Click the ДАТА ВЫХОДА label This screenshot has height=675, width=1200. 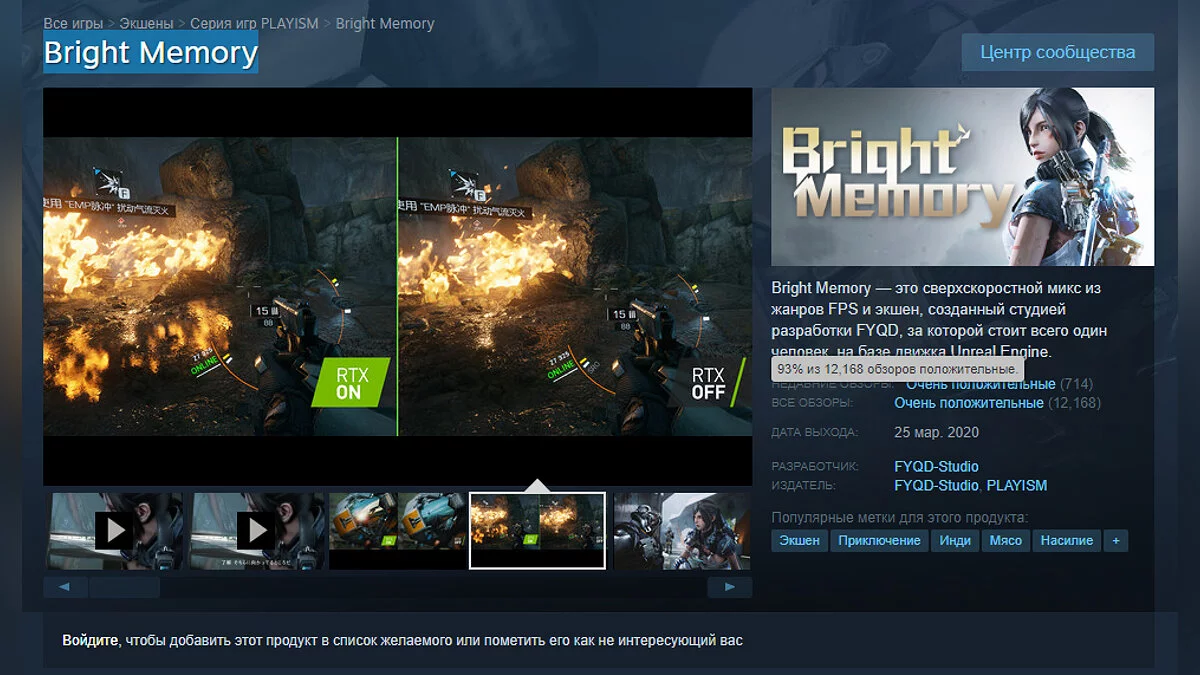pyautogui.click(x=815, y=433)
